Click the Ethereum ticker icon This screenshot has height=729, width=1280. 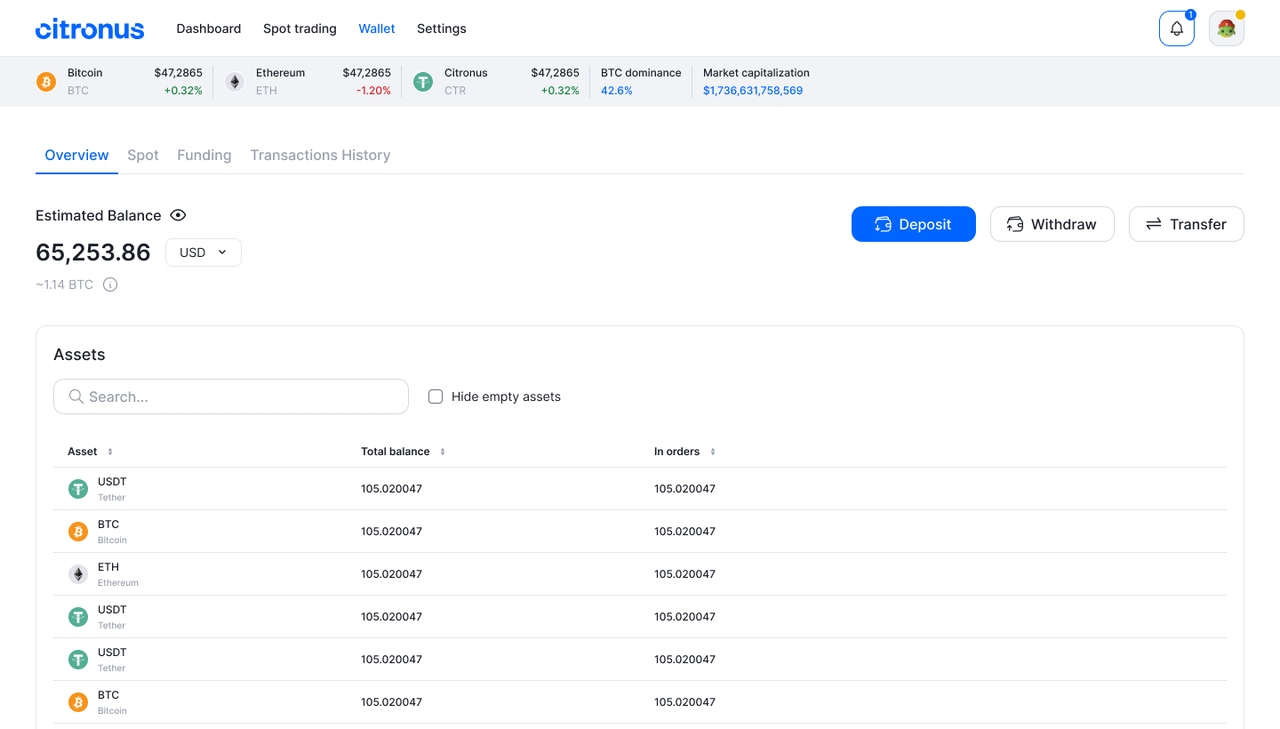234,82
